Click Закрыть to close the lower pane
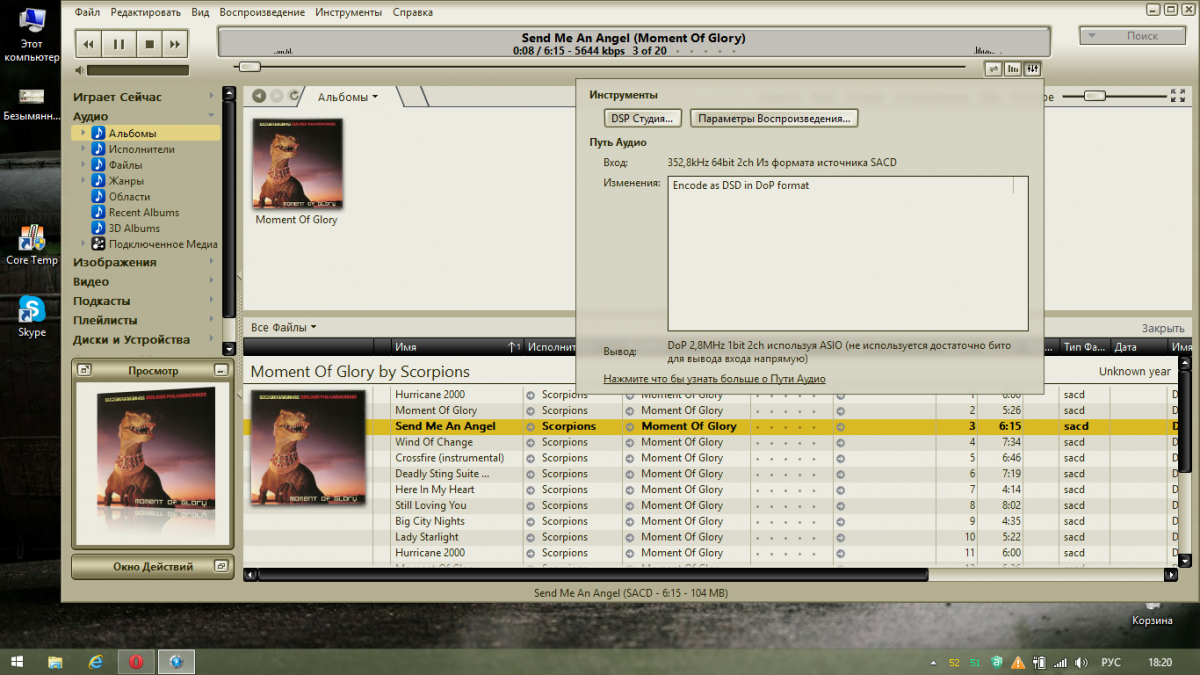The image size is (1200, 675). tap(1163, 328)
